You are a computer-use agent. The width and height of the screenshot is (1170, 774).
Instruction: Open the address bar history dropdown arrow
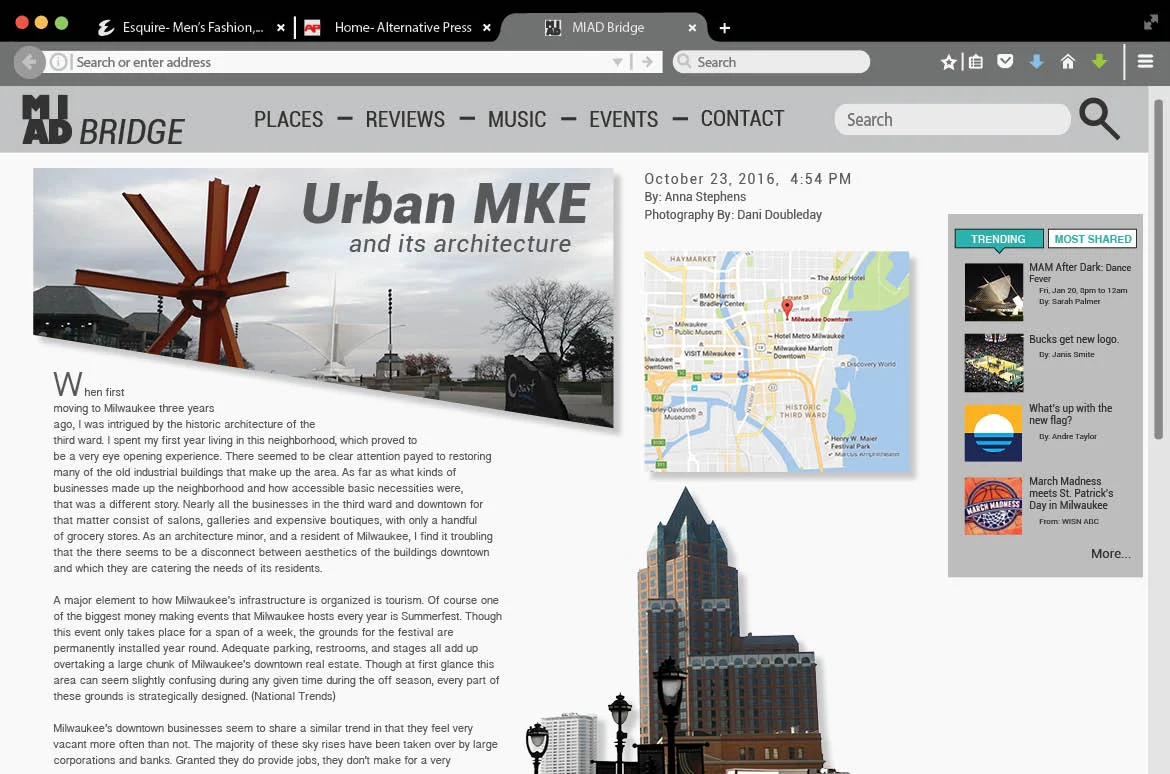pyautogui.click(x=617, y=62)
